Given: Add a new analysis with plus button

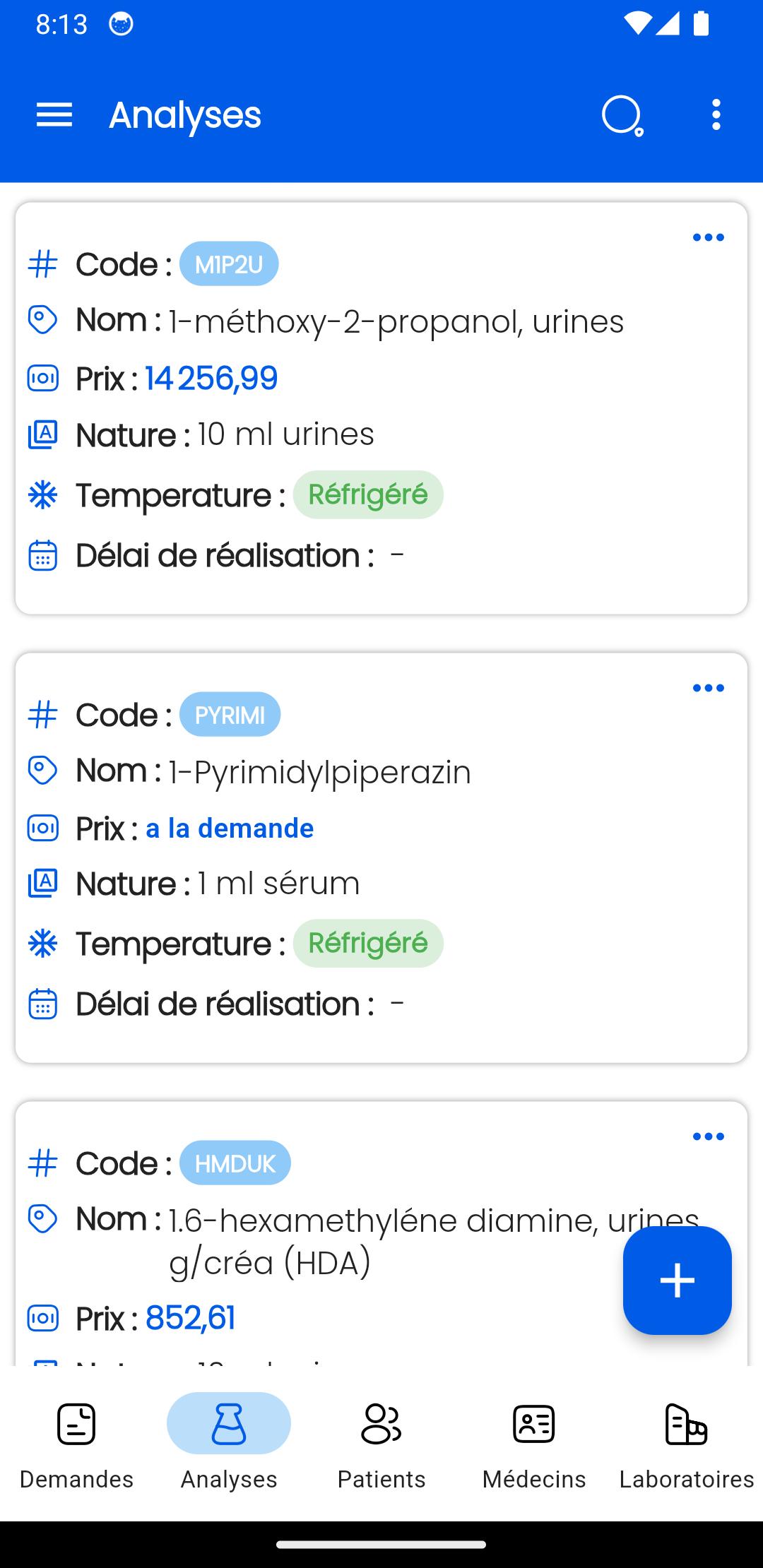Looking at the screenshot, I should click(x=677, y=1281).
